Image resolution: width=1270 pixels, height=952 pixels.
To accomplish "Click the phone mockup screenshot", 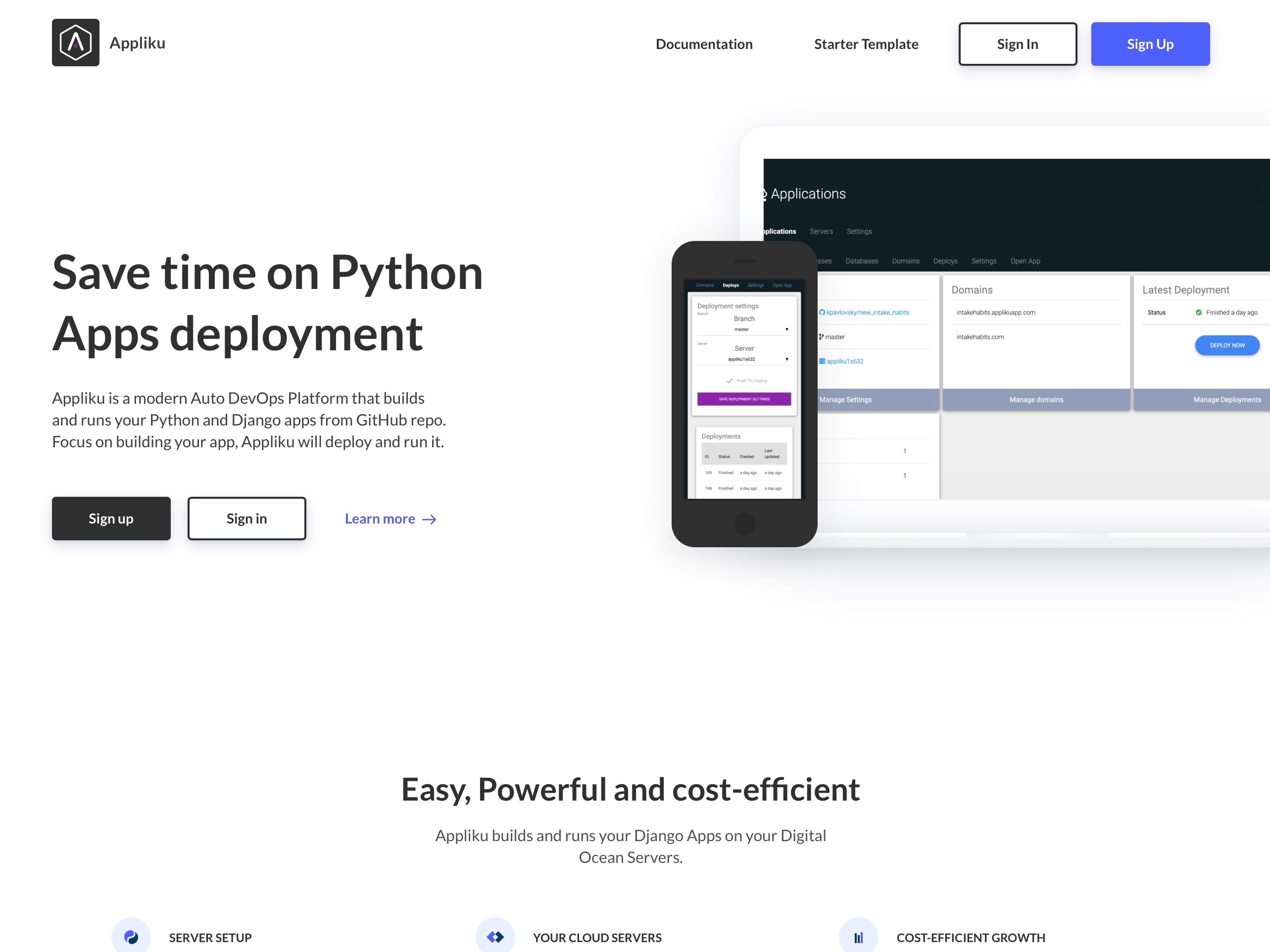I will tap(744, 394).
